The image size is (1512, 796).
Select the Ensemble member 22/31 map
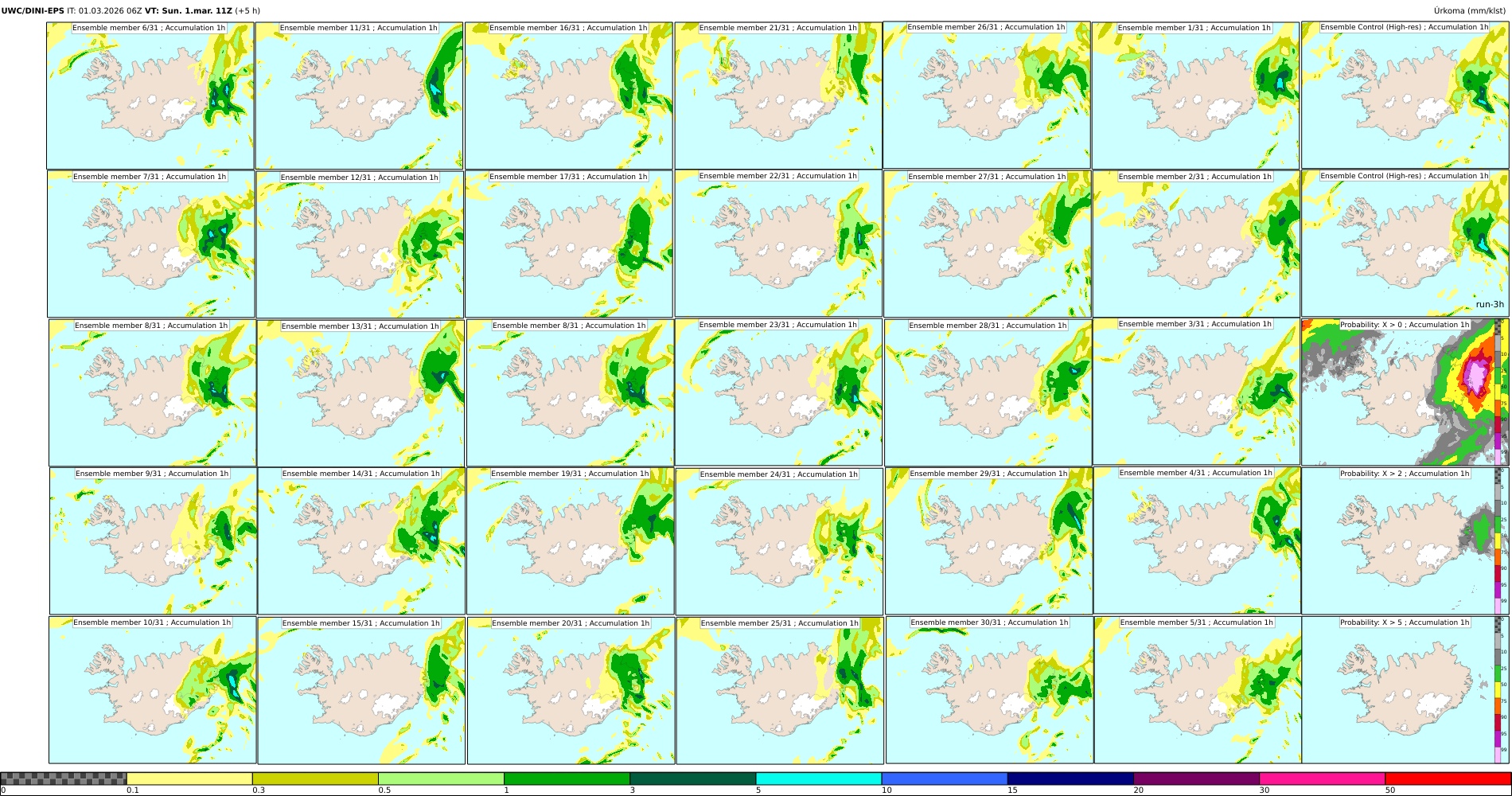click(x=778, y=244)
